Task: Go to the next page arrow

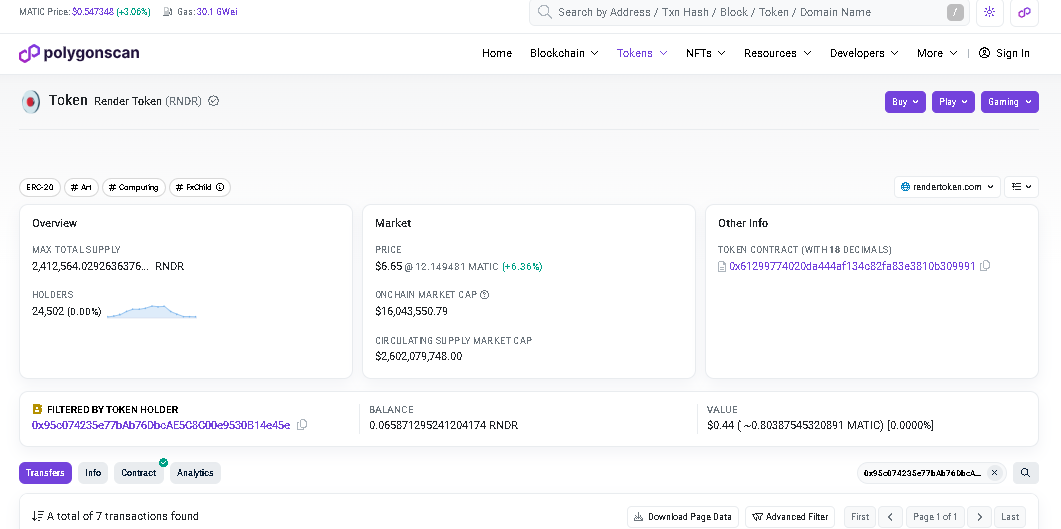Action: pyautogui.click(x=980, y=517)
